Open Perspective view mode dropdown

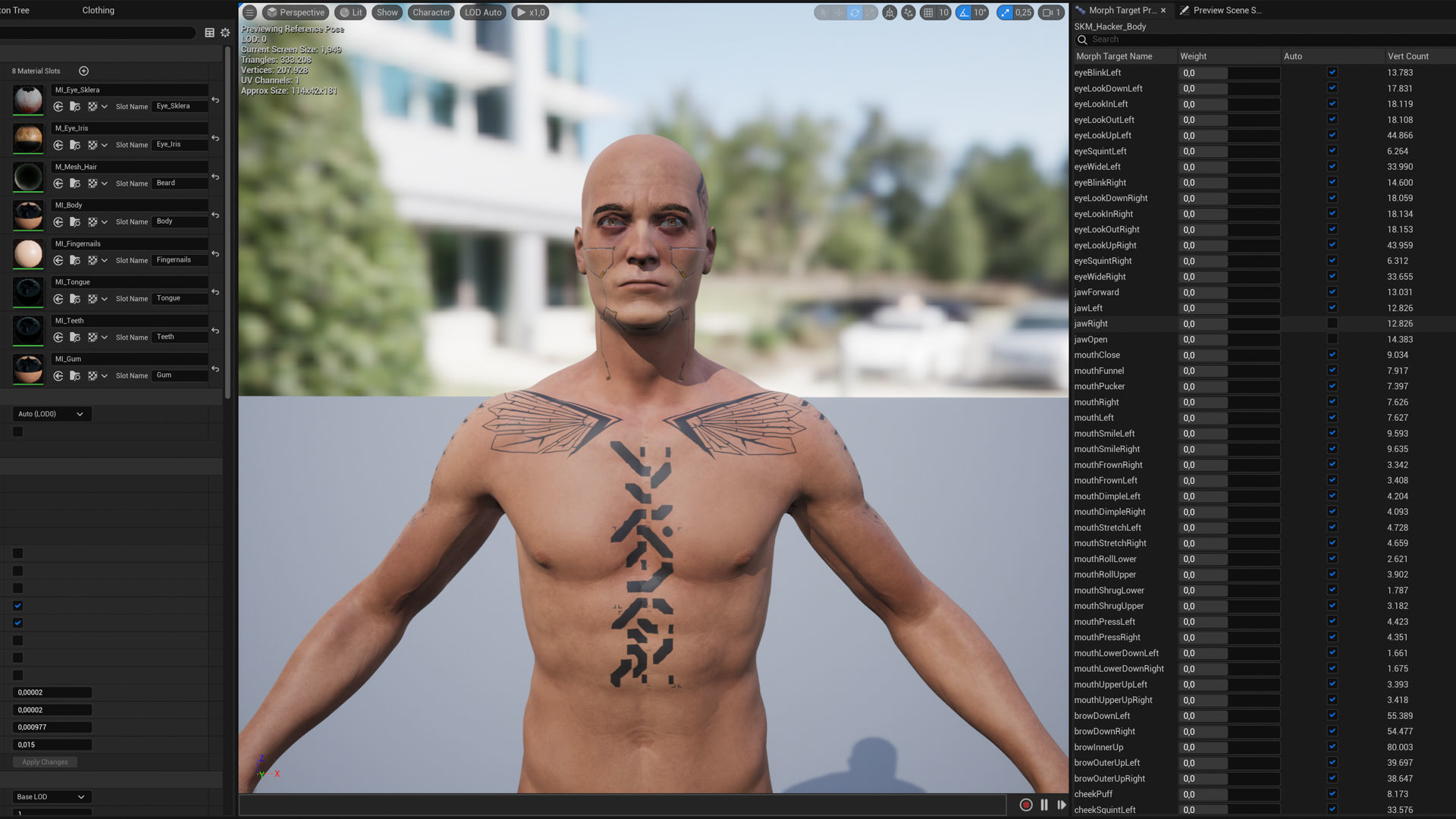(295, 13)
